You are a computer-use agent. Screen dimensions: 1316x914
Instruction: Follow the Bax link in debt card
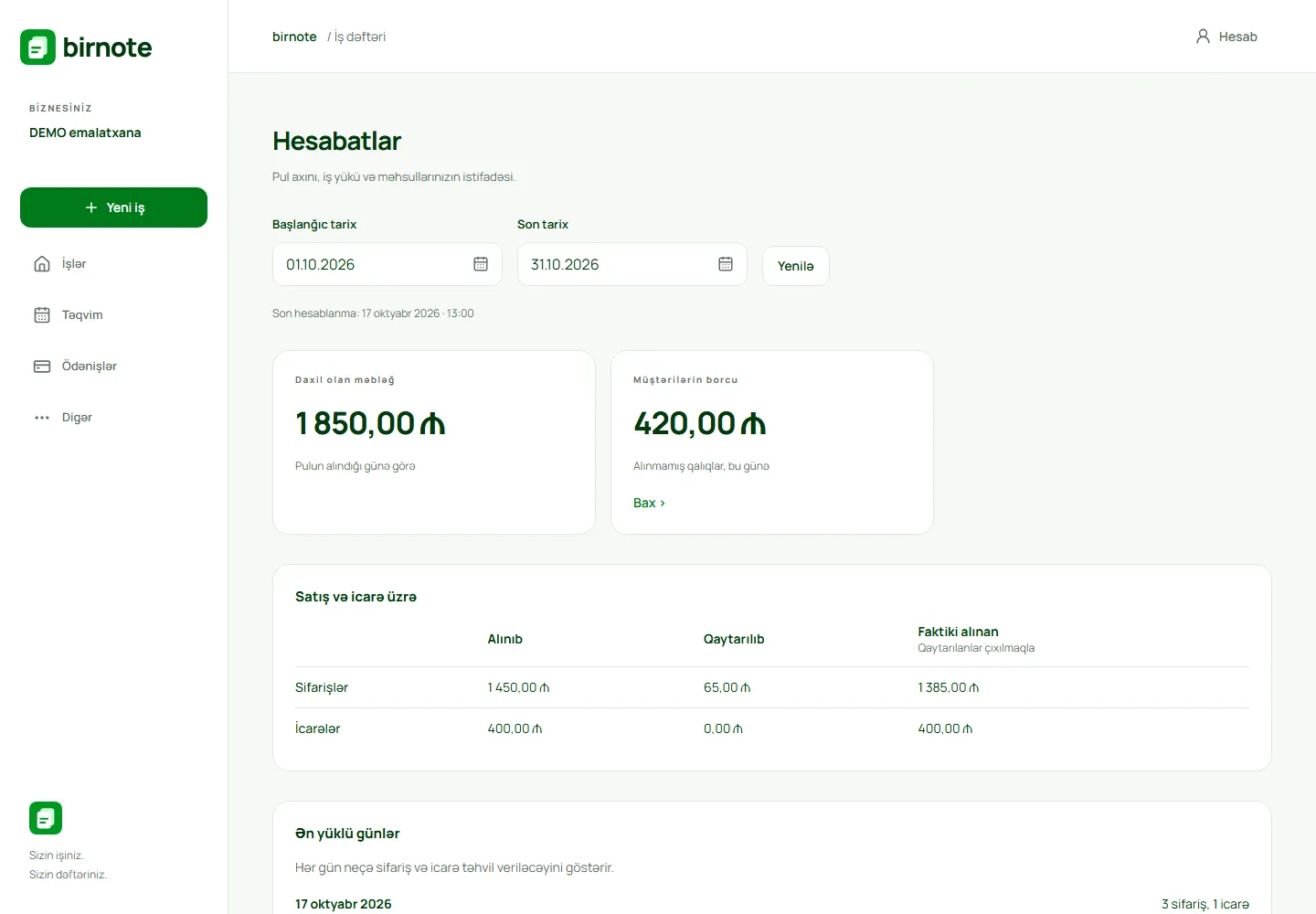pos(649,503)
